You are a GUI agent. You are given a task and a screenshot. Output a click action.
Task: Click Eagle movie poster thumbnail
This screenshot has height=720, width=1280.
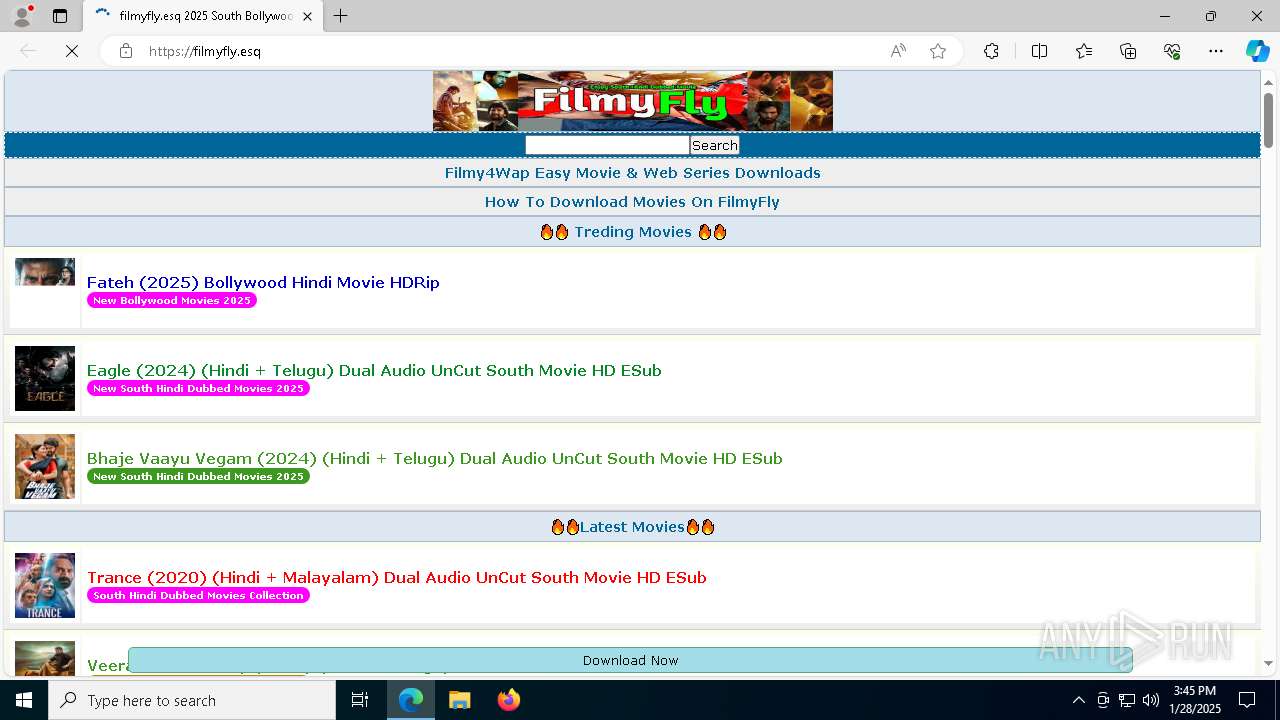coord(45,378)
